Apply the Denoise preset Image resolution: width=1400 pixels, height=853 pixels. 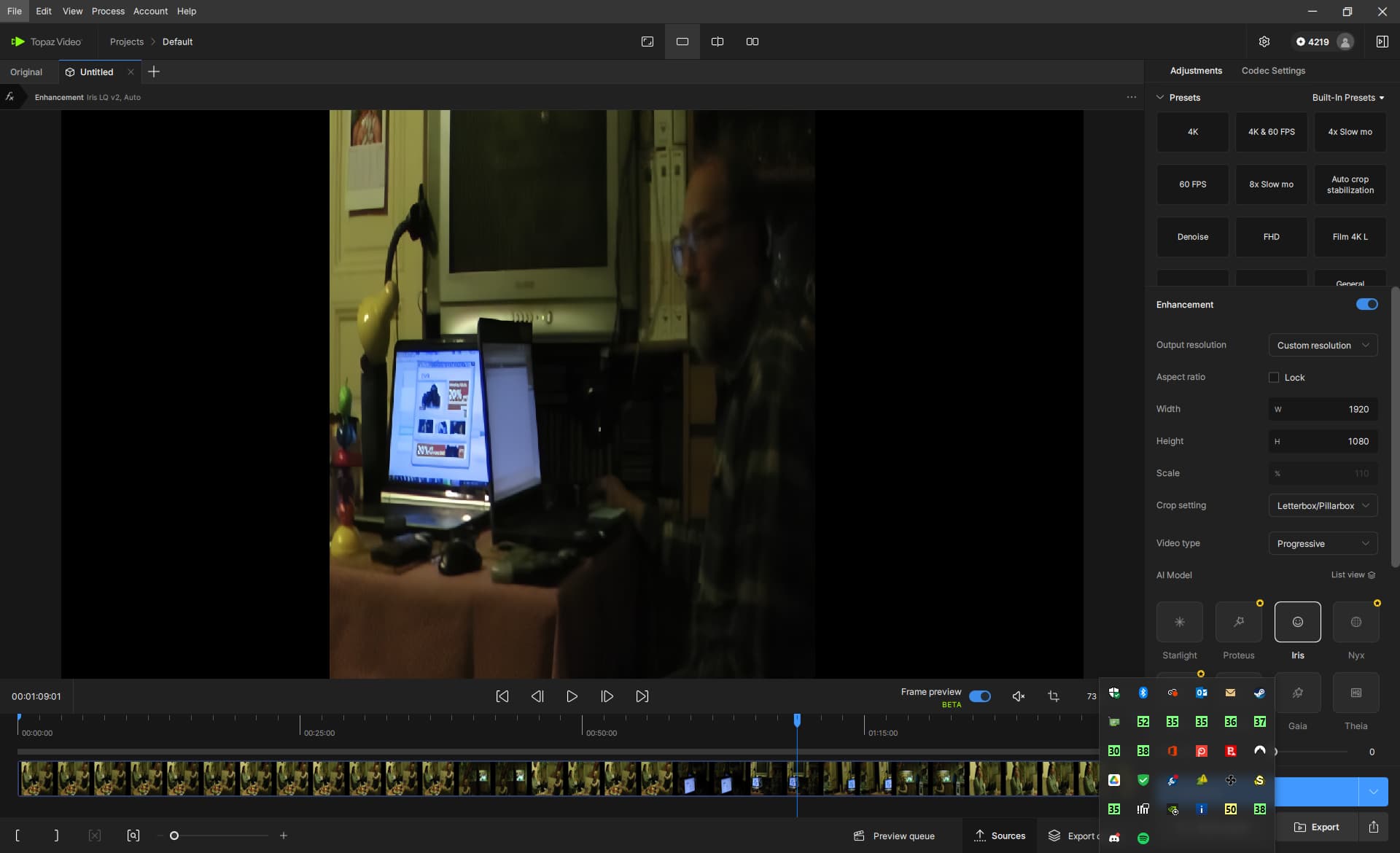(1192, 237)
